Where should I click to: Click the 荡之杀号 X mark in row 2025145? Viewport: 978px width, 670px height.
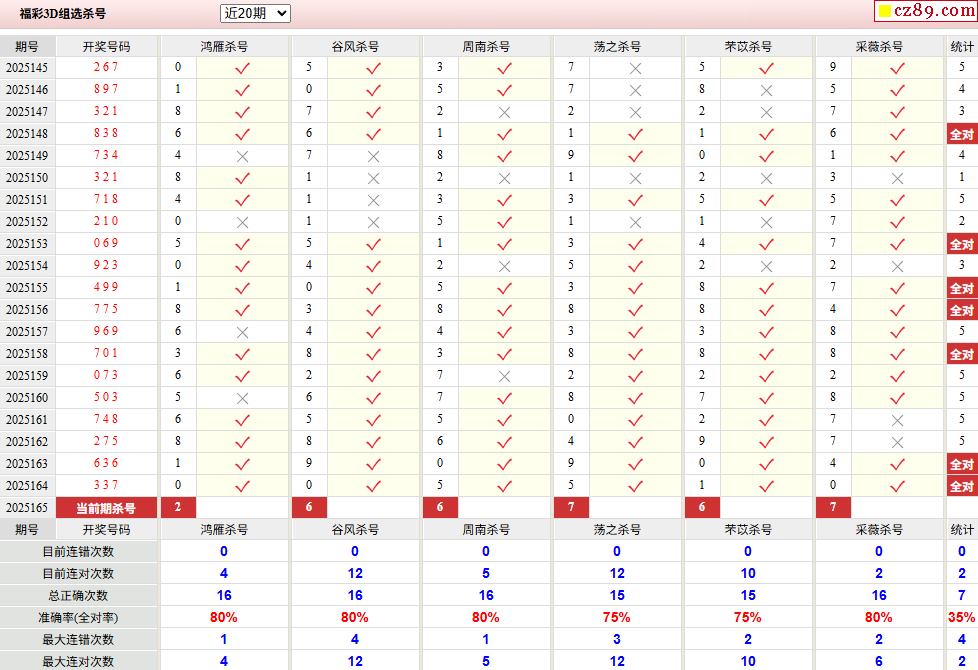pyautogui.click(x=635, y=68)
